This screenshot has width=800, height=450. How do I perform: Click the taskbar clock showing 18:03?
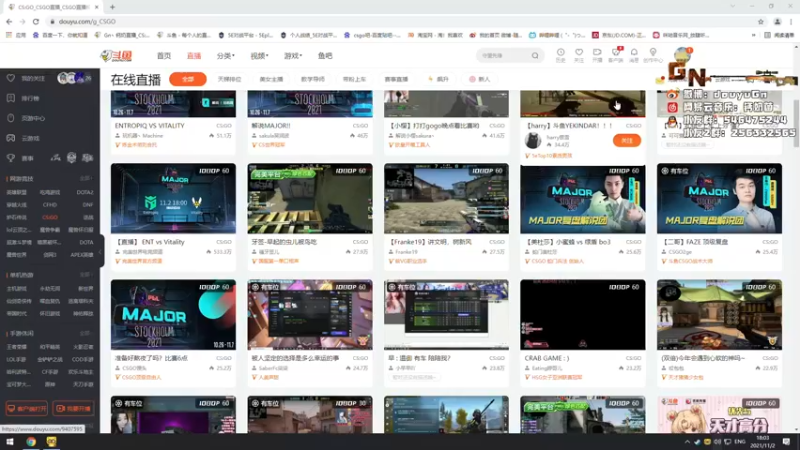(763, 442)
